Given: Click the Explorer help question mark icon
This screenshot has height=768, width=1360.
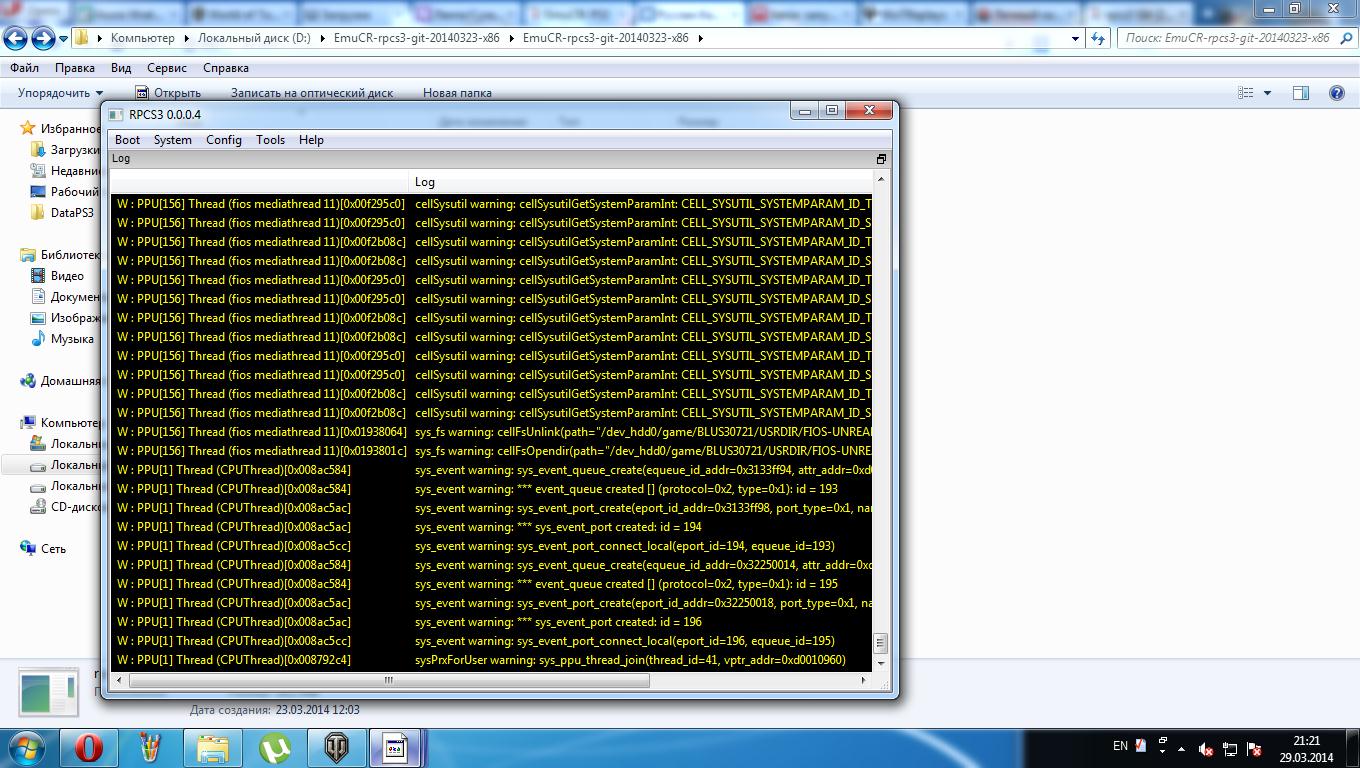Looking at the screenshot, I should tap(1336, 93).
